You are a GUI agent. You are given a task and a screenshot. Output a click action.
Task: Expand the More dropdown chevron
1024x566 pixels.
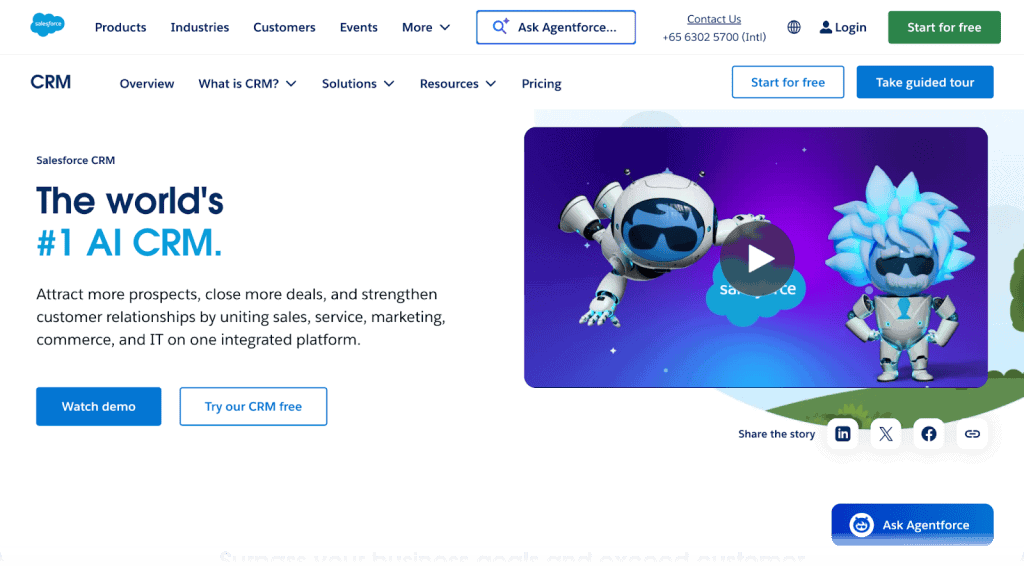pos(445,27)
